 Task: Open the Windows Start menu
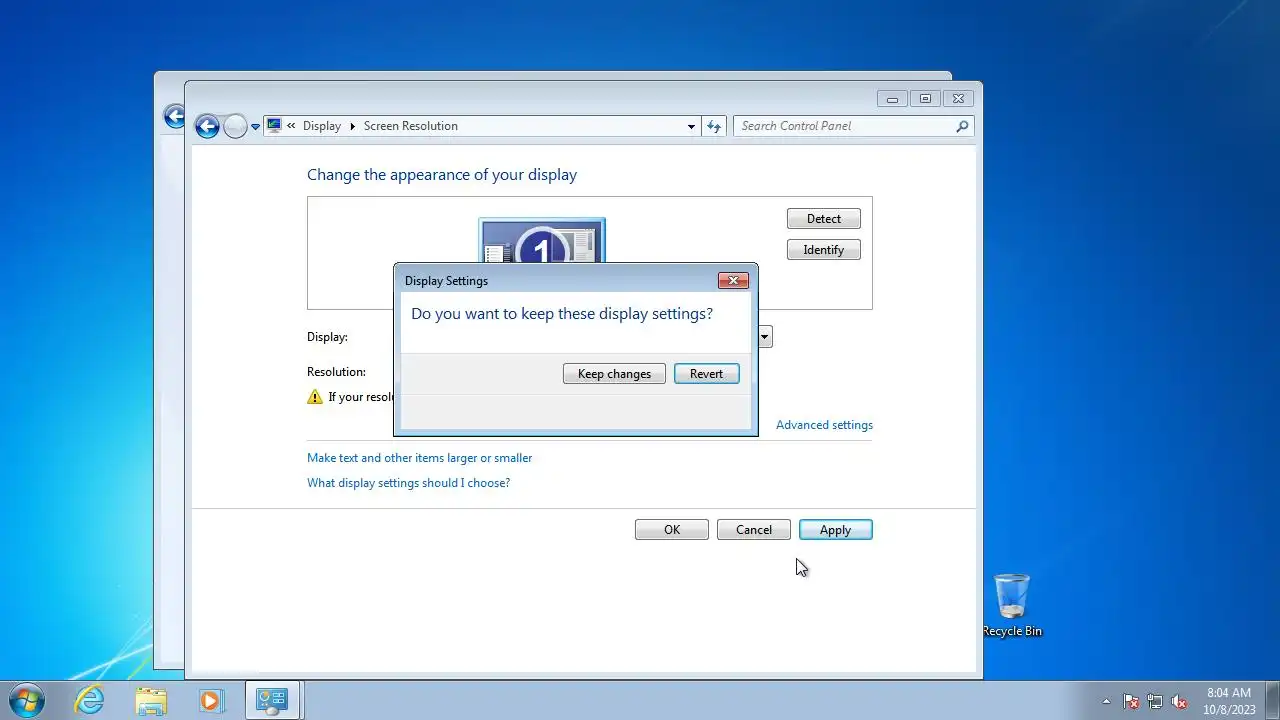click(26, 700)
